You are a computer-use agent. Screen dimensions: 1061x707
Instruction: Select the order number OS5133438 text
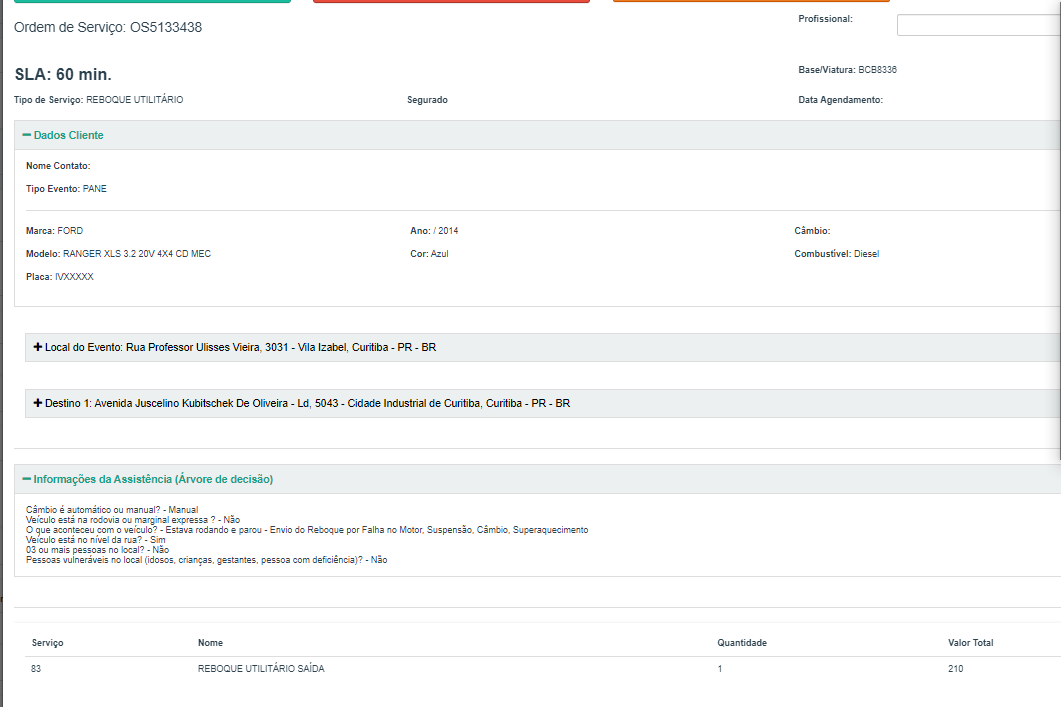pyautogui.click(x=166, y=28)
